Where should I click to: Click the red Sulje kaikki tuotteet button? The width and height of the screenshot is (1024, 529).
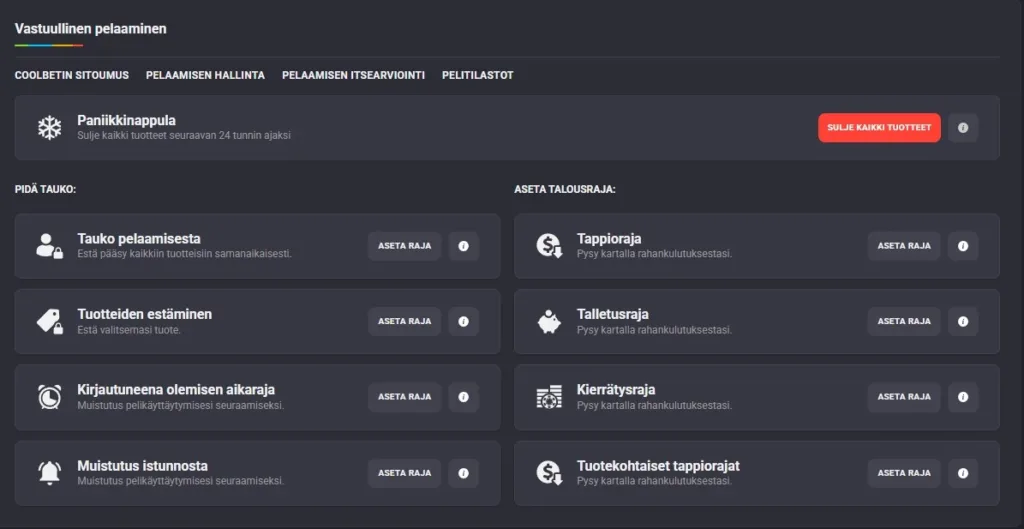[x=879, y=128]
